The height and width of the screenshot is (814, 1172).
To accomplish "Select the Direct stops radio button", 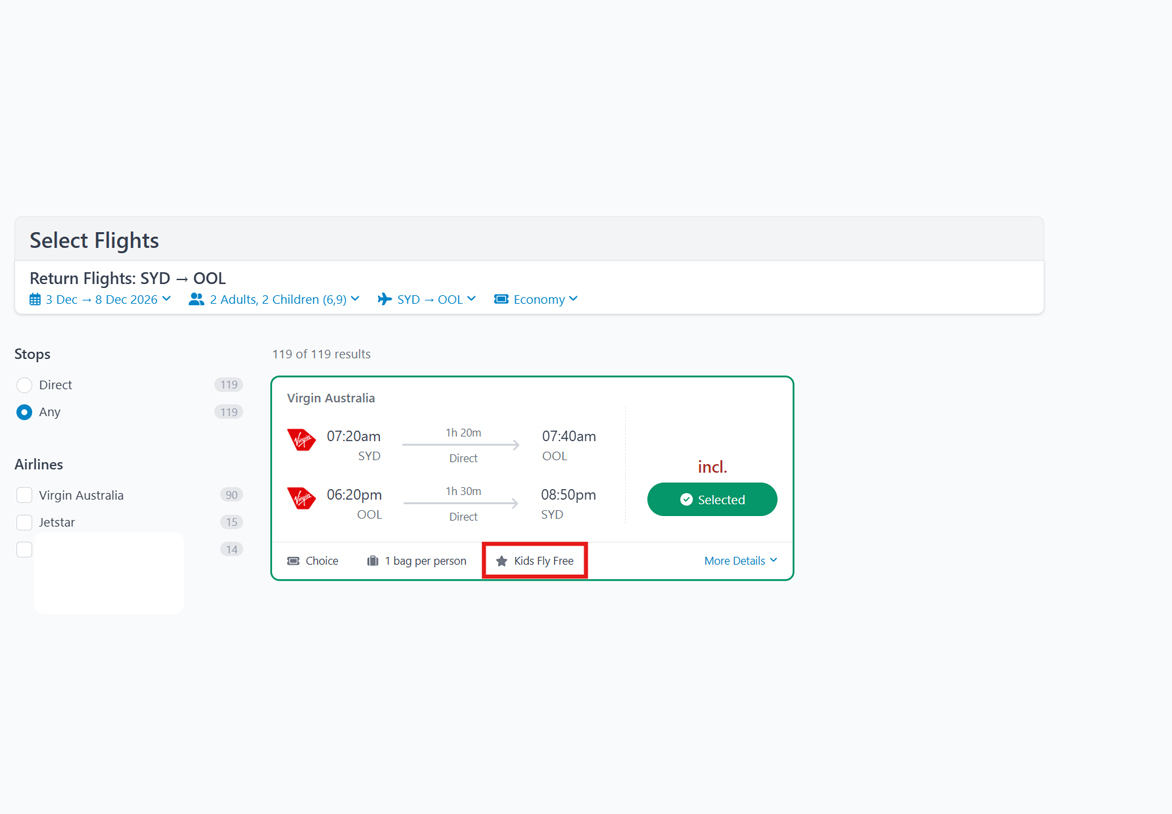I will 25,385.
